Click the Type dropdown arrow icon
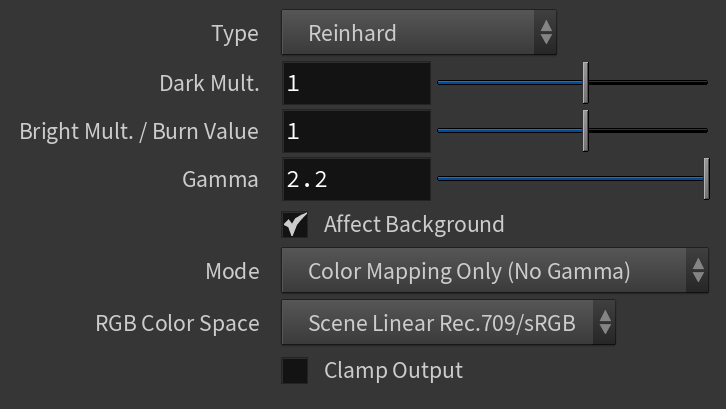Image resolution: width=726 pixels, height=409 pixels. 546,32
